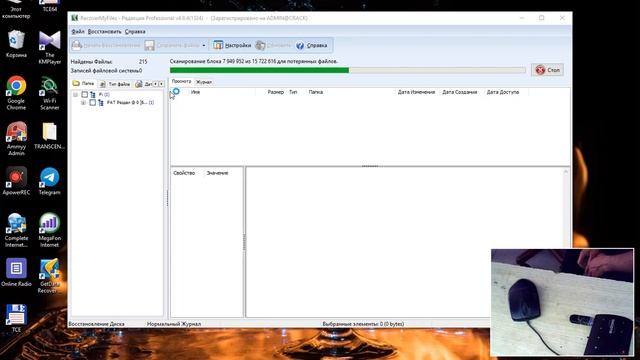Open the MegaFon Internet desktop icon

coord(50,230)
